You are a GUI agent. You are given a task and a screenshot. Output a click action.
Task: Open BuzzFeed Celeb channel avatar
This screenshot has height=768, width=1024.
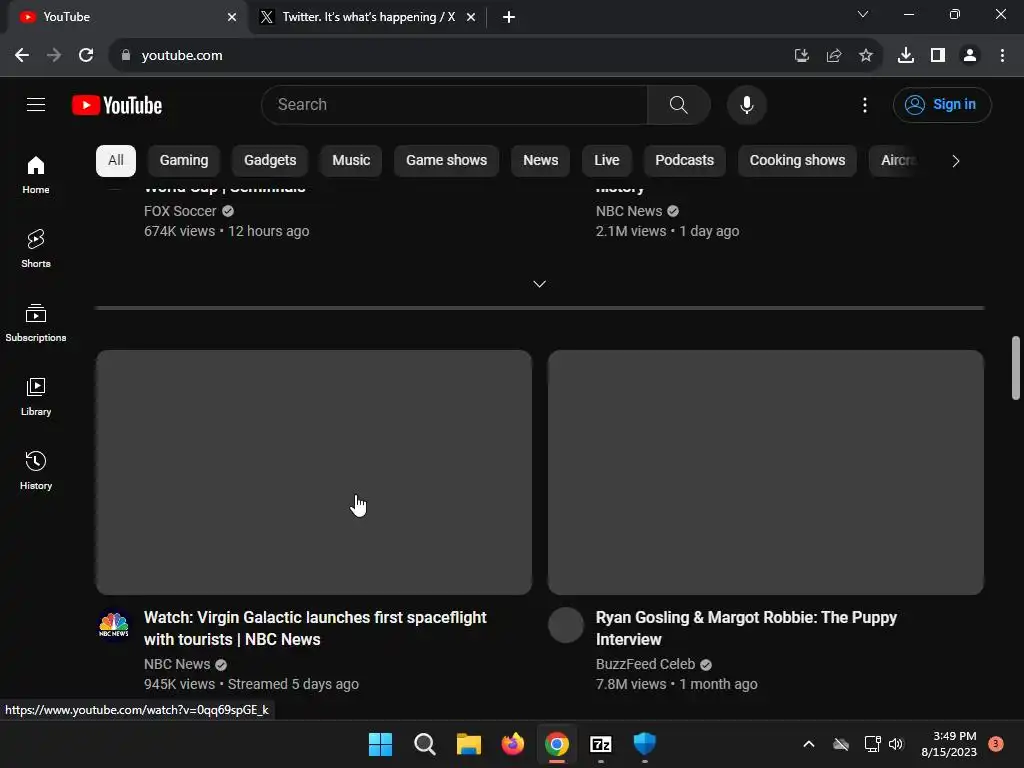tap(566, 625)
